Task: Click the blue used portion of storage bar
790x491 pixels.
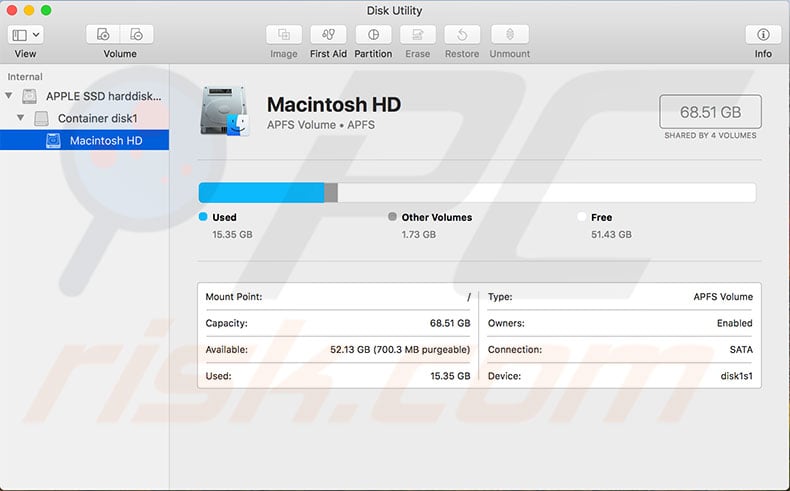Action: coord(261,193)
